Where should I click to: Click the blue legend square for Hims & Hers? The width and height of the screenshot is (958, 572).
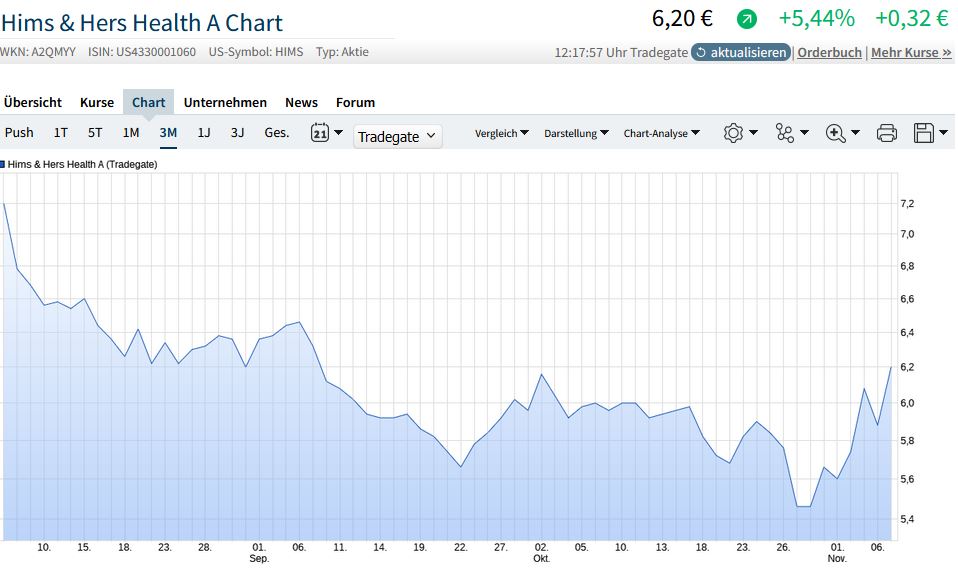(2, 164)
